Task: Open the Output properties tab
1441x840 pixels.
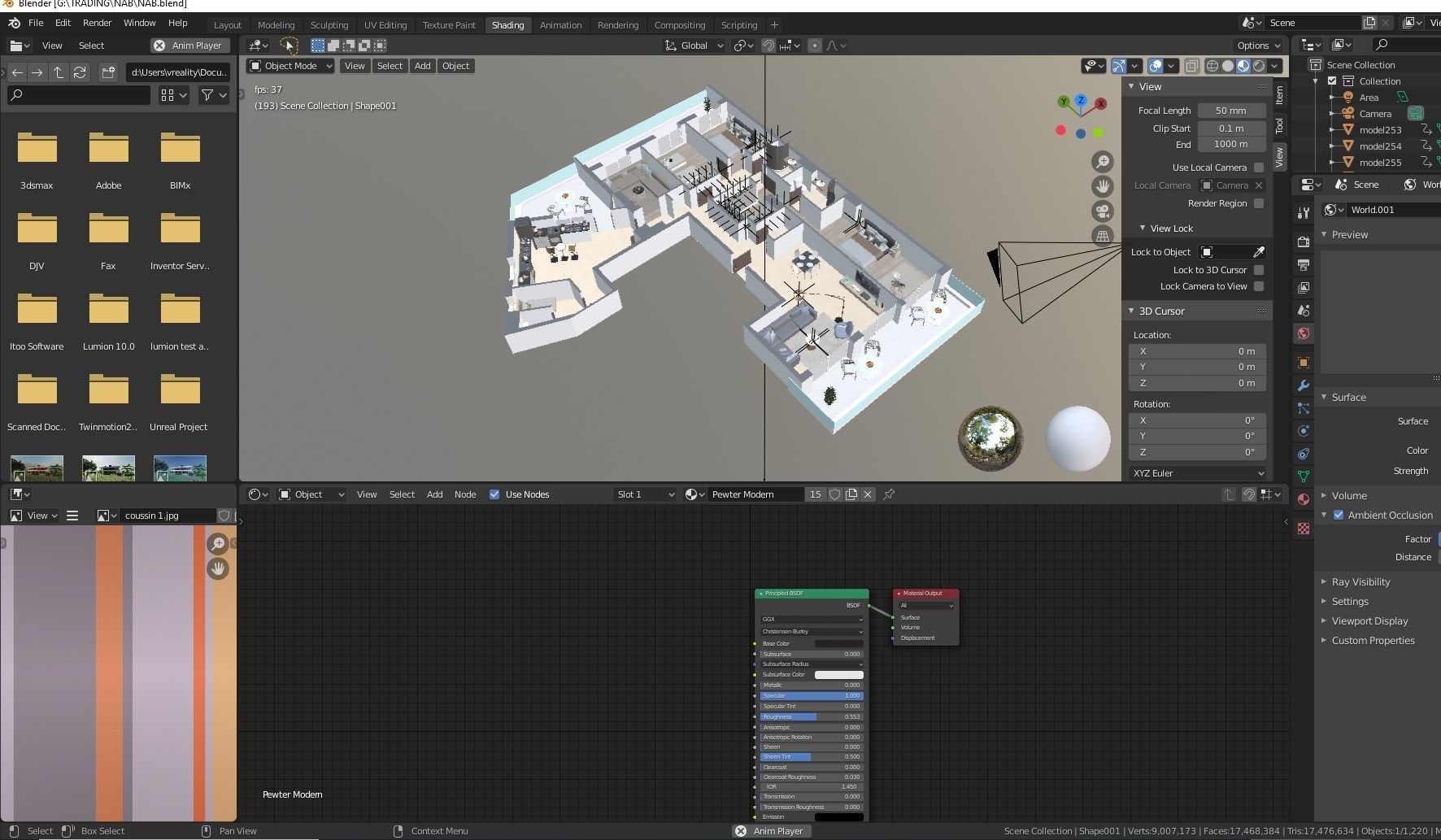Action: coord(1304,265)
